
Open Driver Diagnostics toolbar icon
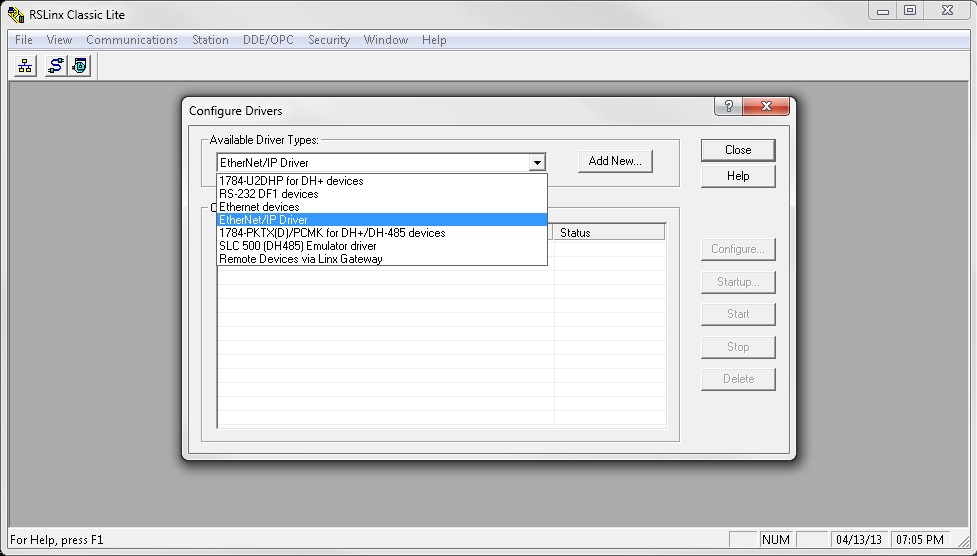pyautogui.click(x=80, y=65)
